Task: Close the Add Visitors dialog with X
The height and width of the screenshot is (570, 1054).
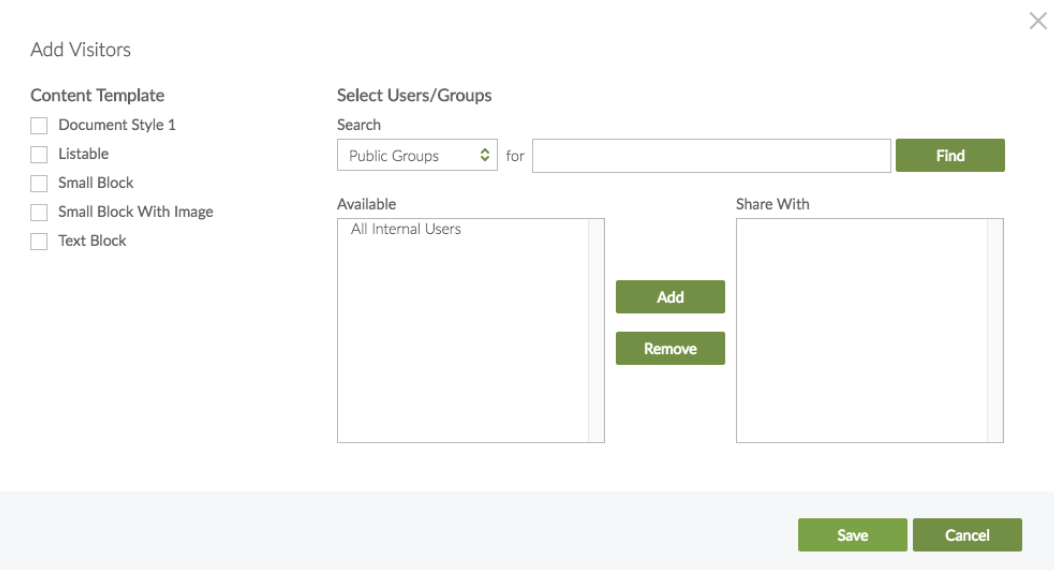Action: (1037, 21)
